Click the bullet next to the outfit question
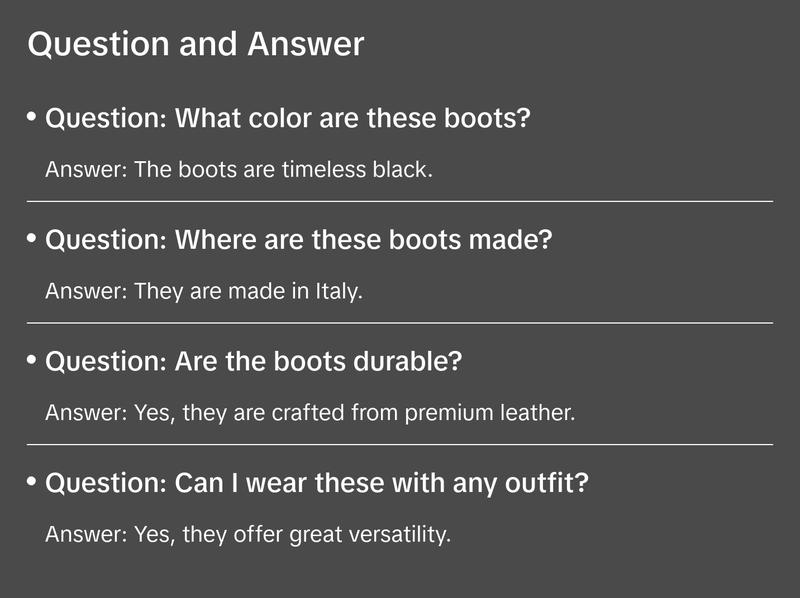 32,482
